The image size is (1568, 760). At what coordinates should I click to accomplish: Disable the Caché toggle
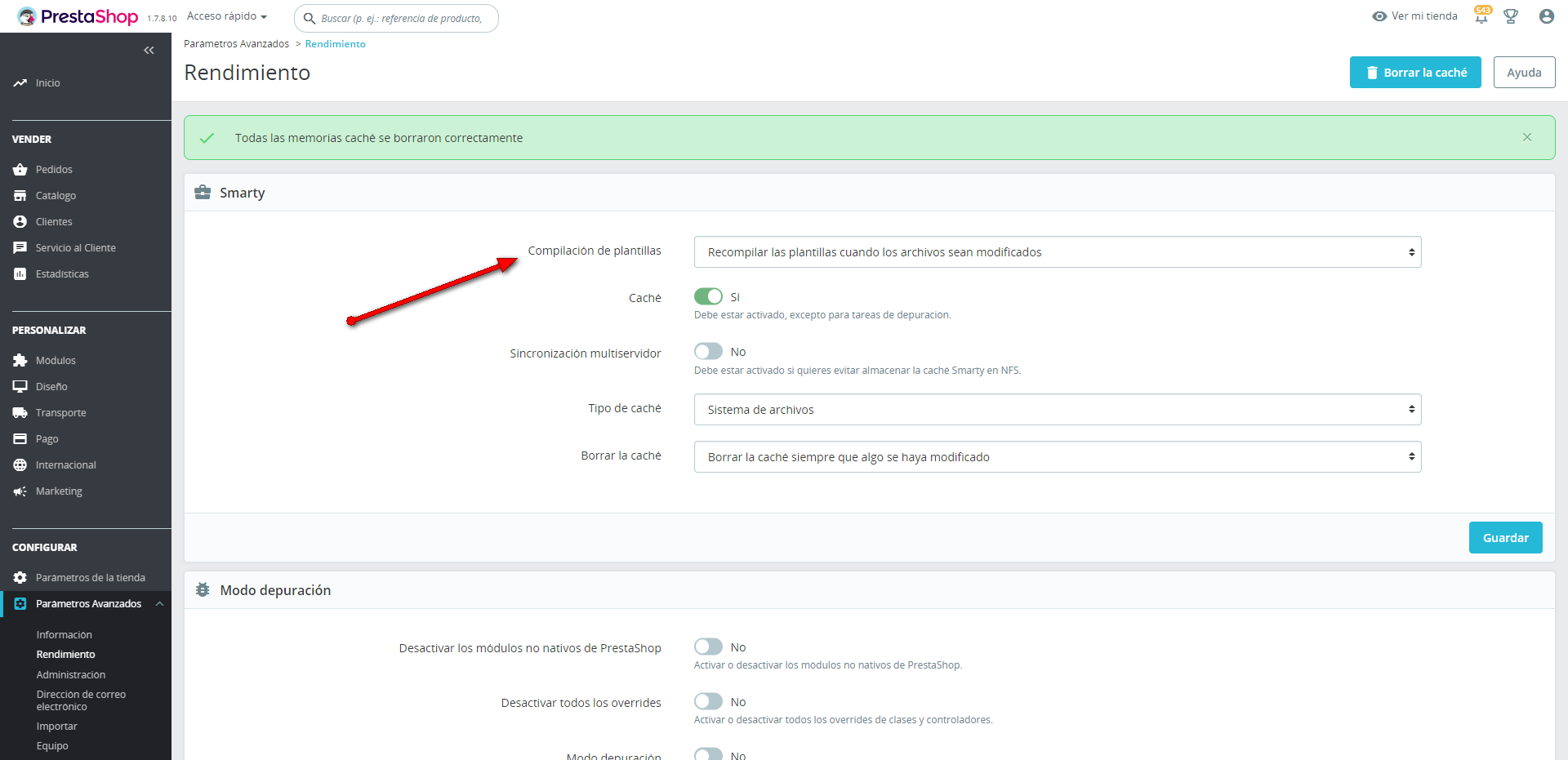tap(708, 296)
